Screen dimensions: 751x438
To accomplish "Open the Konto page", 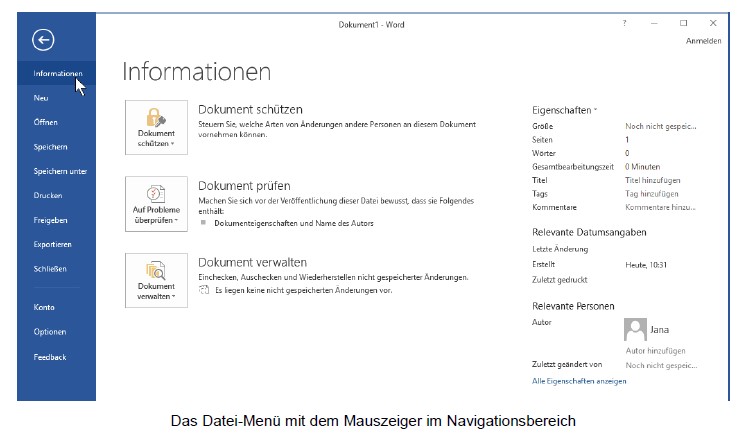I will pos(57,307).
